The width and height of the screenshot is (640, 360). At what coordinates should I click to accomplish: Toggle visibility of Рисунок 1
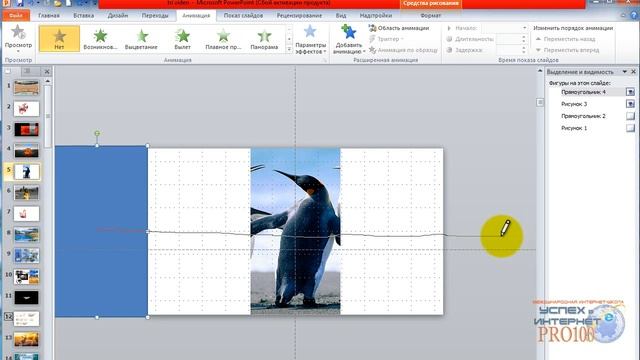tap(630, 128)
